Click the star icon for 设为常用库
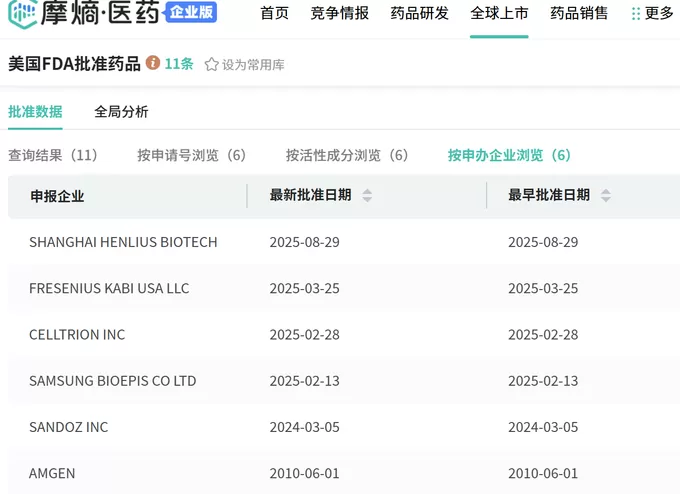The image size is (680, 494). 211,64
